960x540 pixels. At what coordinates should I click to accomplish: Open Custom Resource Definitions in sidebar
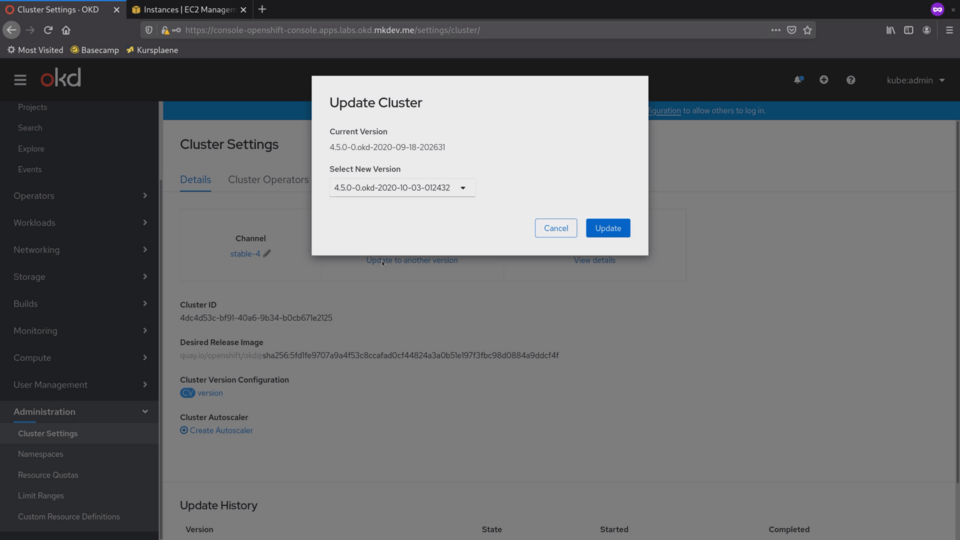(x=69, y=517)
